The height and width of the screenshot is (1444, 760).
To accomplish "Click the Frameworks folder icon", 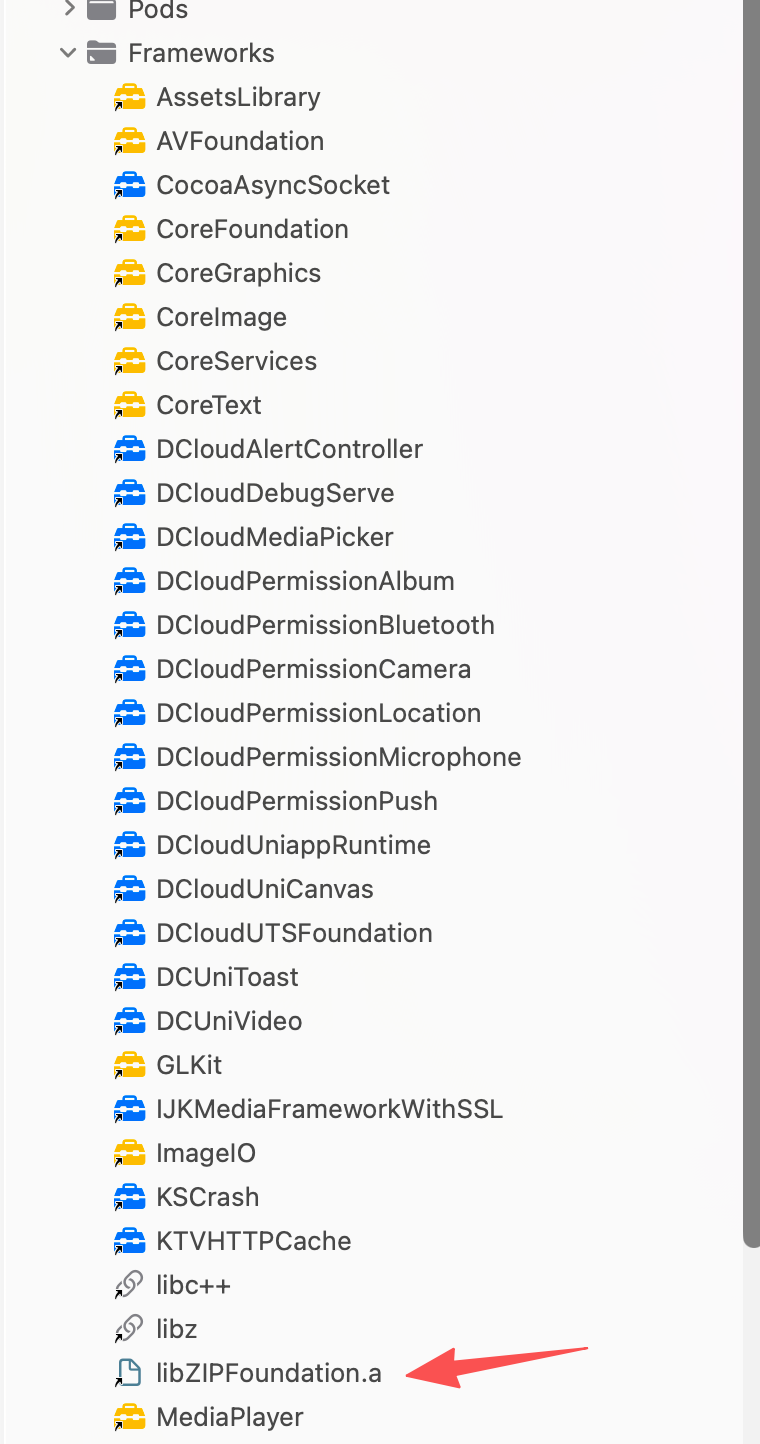I will [100, 53].
